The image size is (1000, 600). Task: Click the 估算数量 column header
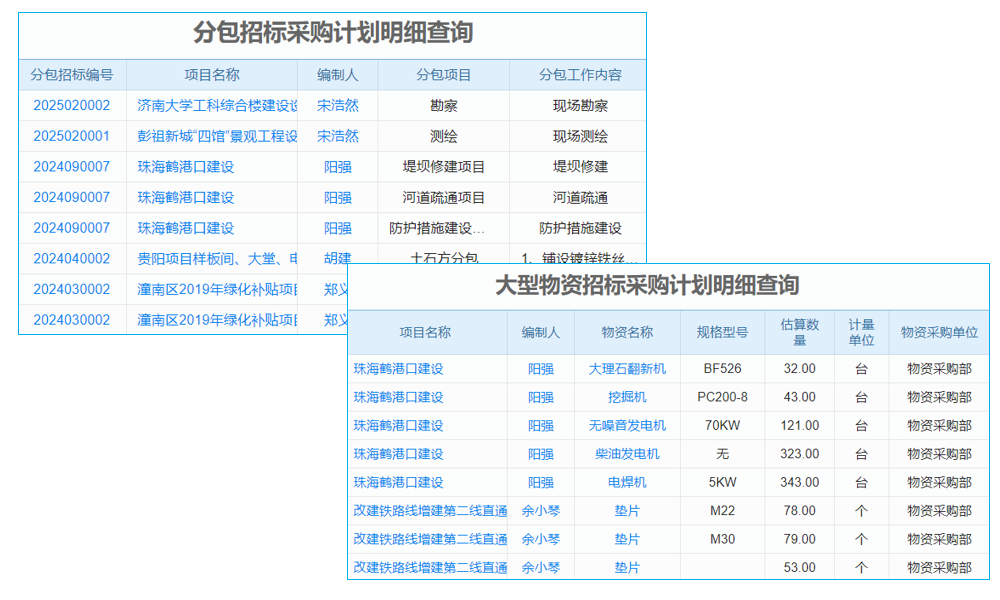[797, 332]
